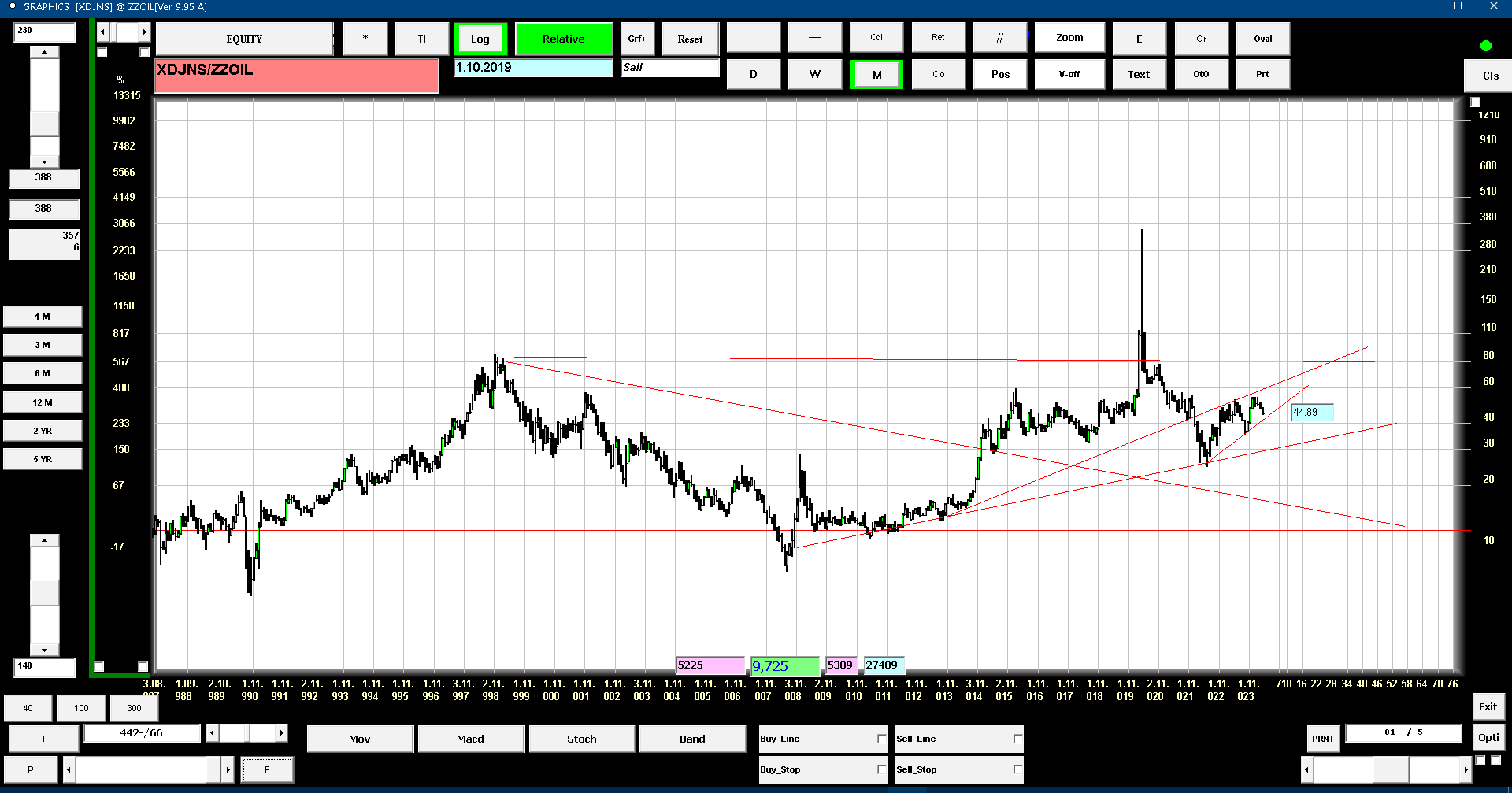Open the Macd indicator
Image resolution: width=1512 pixels, height=793 pixels.
click(471, 739)
